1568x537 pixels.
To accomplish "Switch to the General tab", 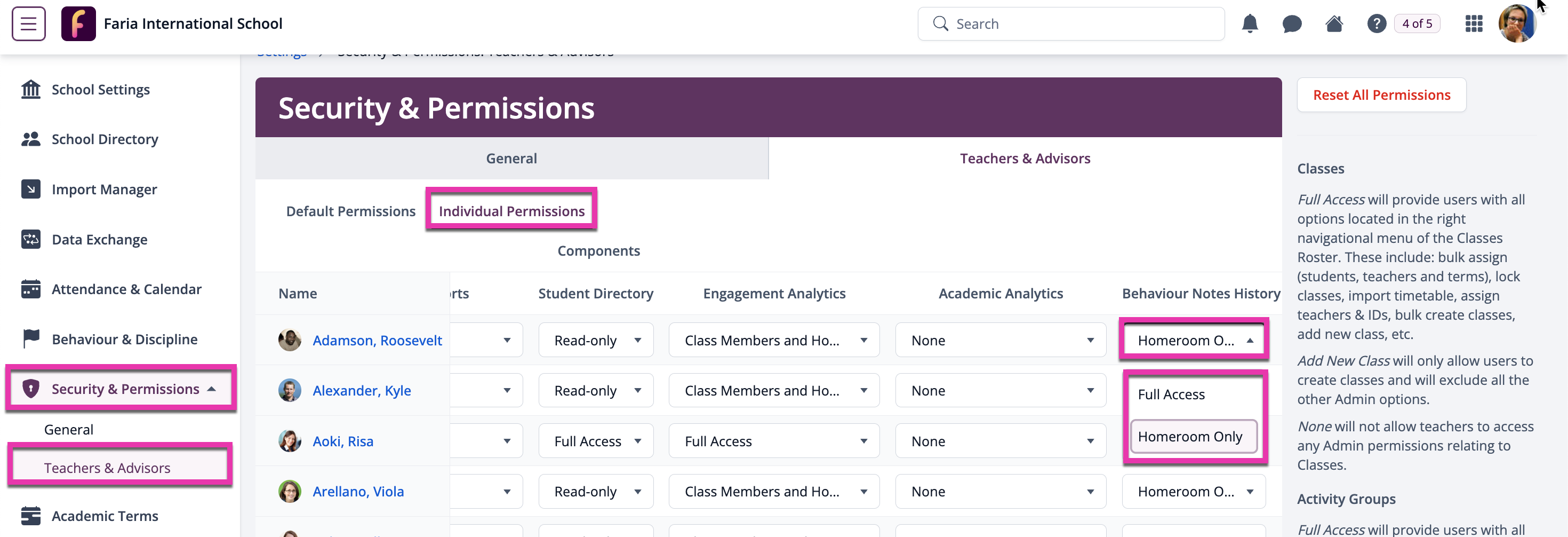I will point(511,159).
